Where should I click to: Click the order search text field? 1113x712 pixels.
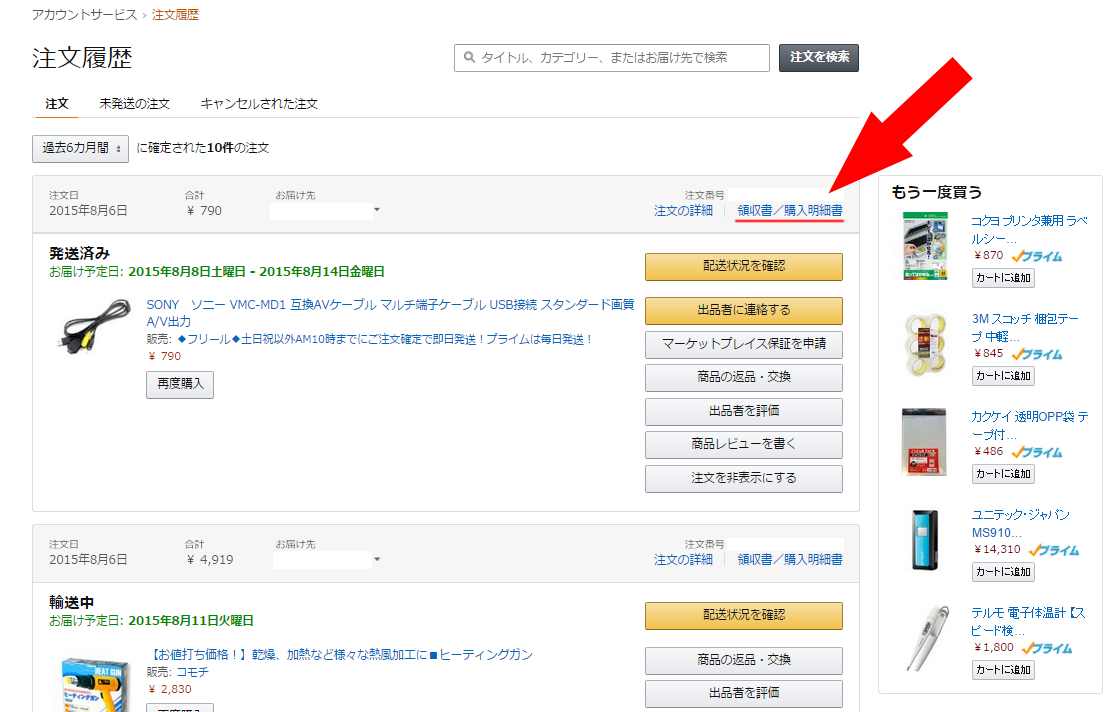[612, 57]
